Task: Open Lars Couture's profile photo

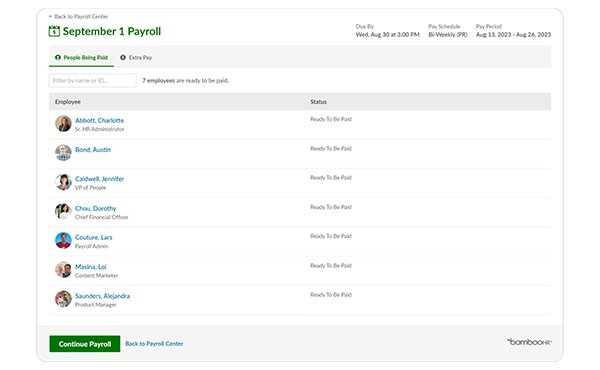Action: 63,240
